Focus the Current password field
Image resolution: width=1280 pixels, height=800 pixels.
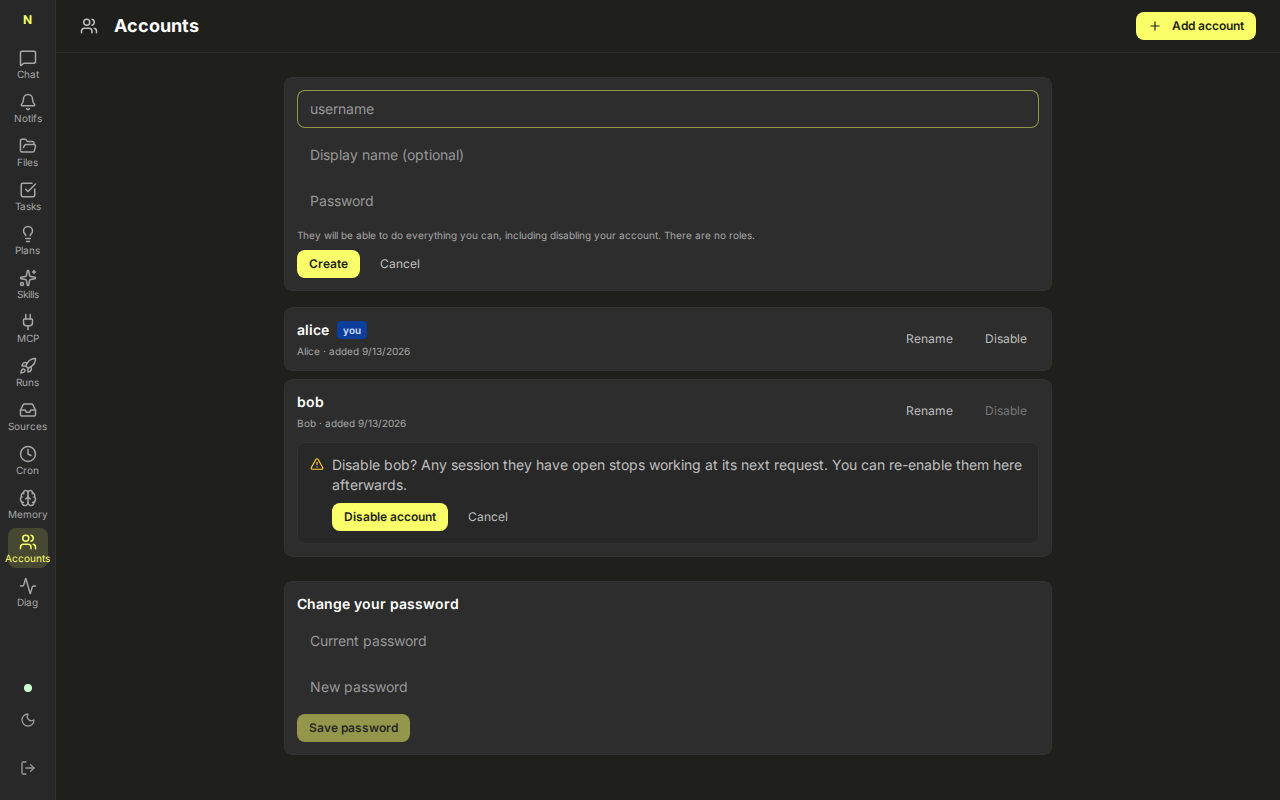pos(668,641)
